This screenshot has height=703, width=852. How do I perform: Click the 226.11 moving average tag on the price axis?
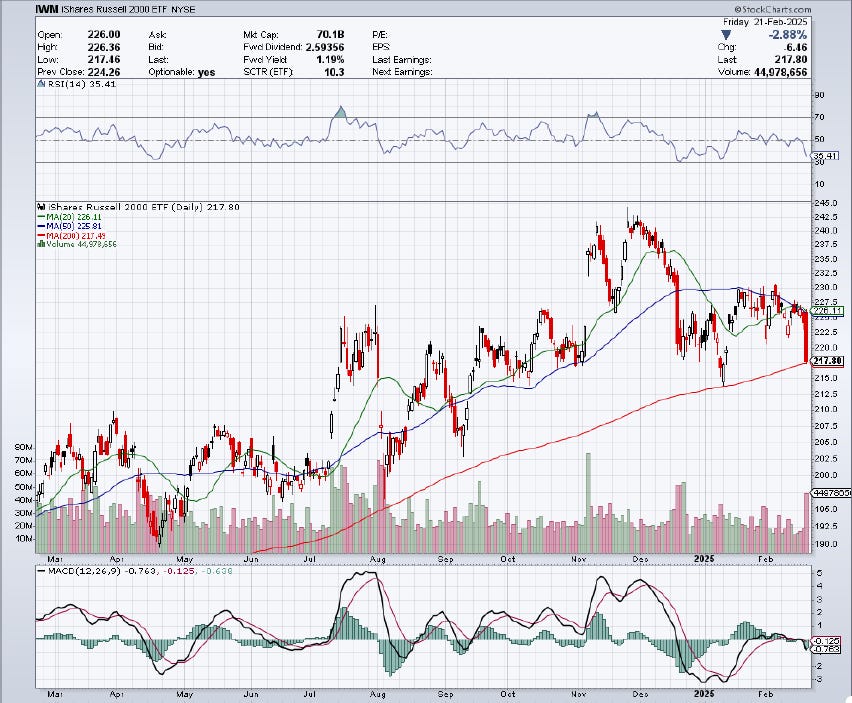(827, 311)
